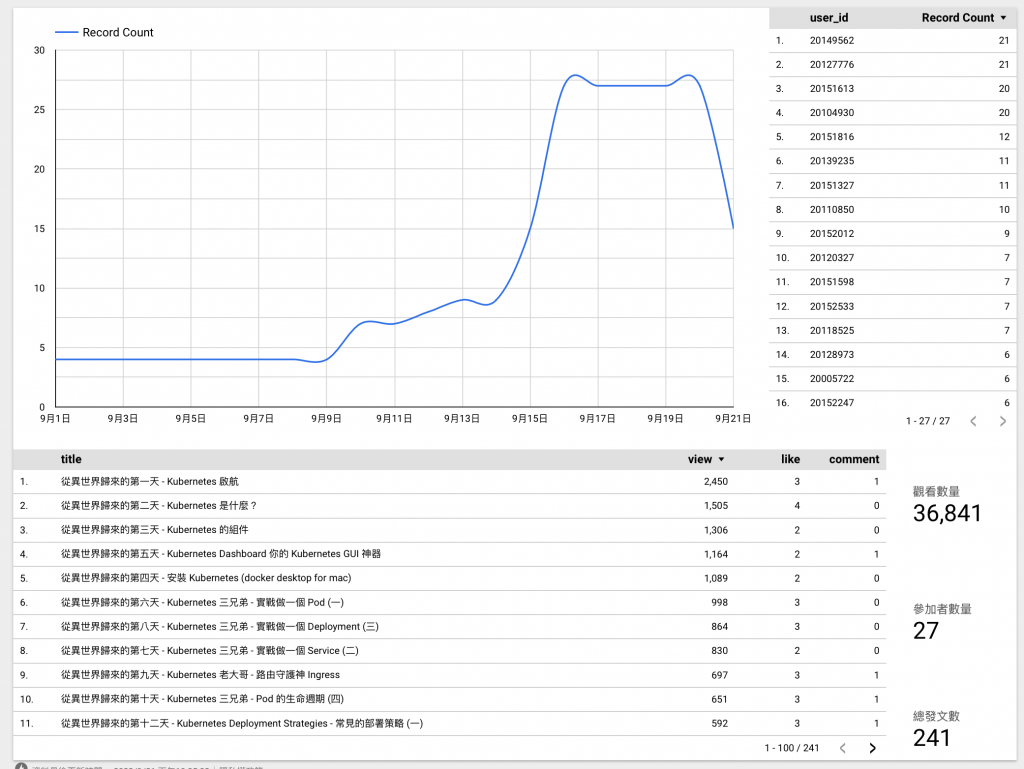Click the 9月21日 x-axis label
This screenshot has height=769, width=1024.
733,418
